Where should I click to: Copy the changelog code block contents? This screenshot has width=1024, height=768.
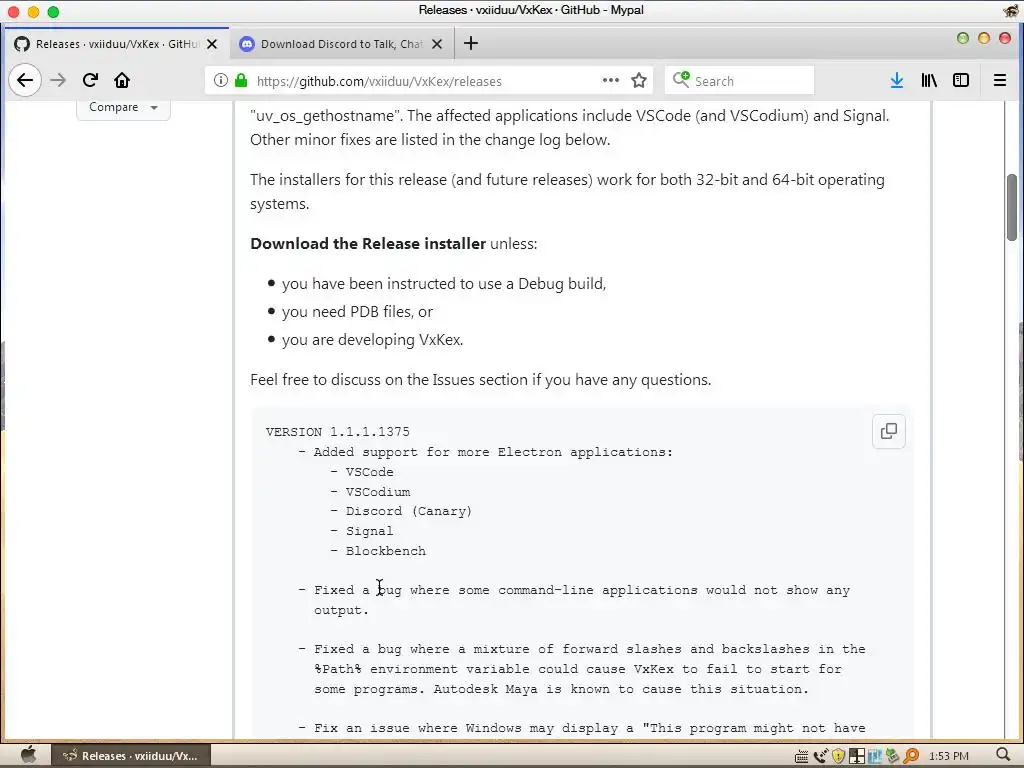888,431
